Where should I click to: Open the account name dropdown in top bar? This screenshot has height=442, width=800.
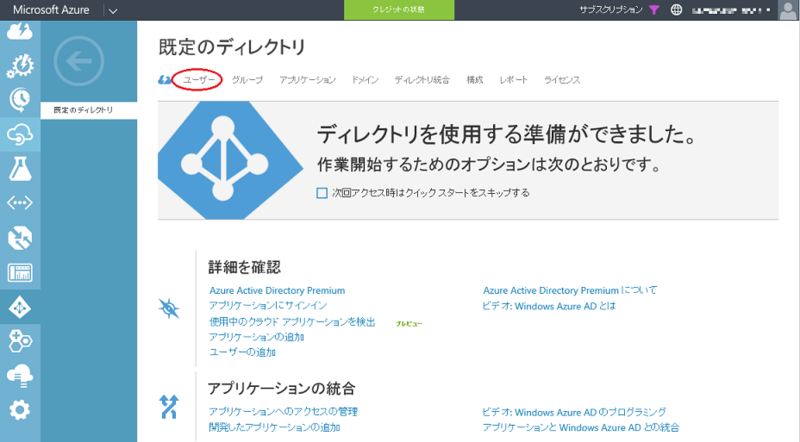click(731, 10)
